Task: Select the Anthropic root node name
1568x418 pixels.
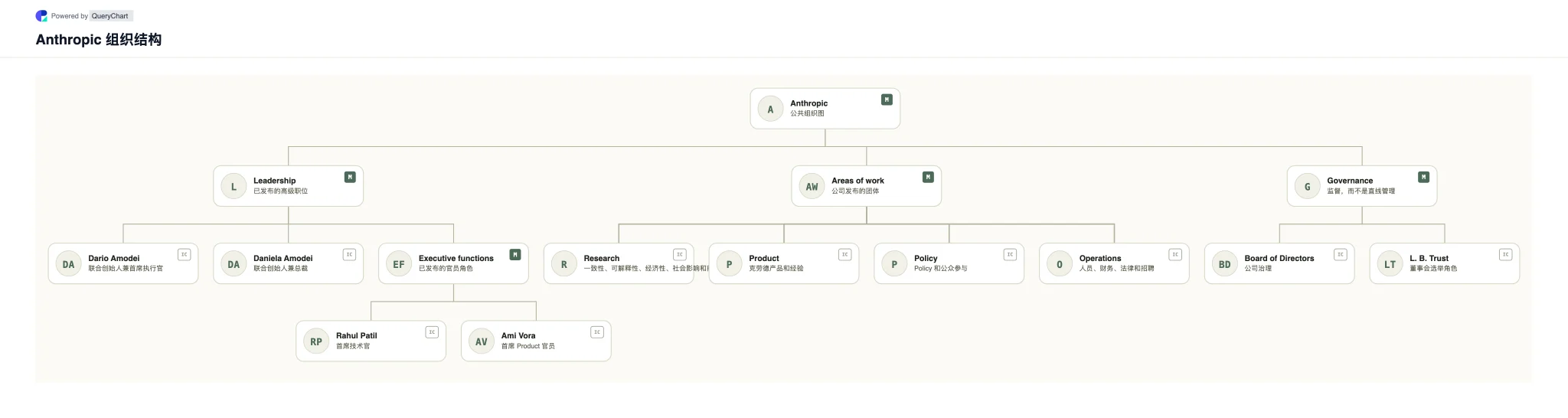Action: 808,103
